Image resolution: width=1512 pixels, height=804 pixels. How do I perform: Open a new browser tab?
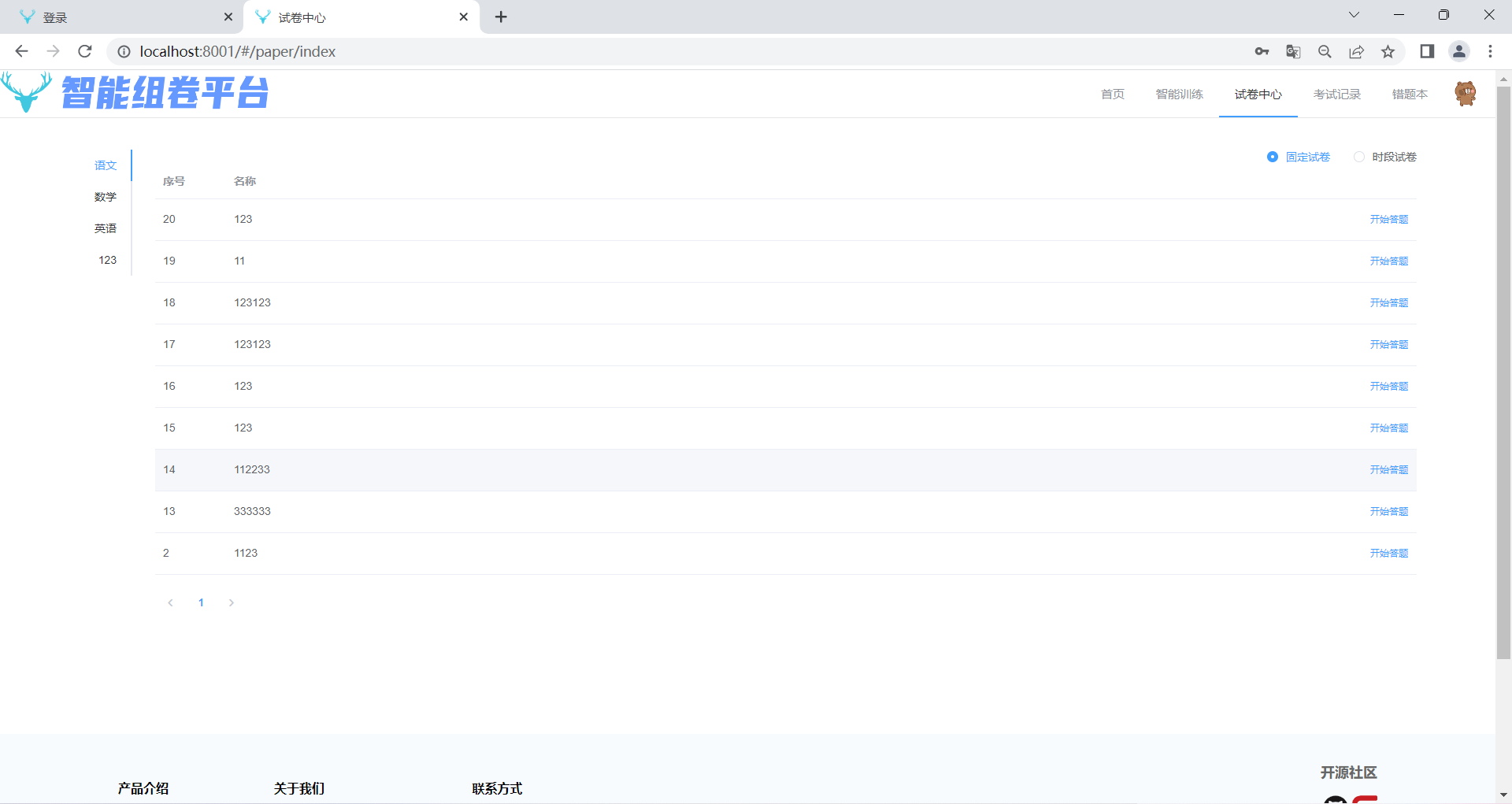(x=501, y=17)
